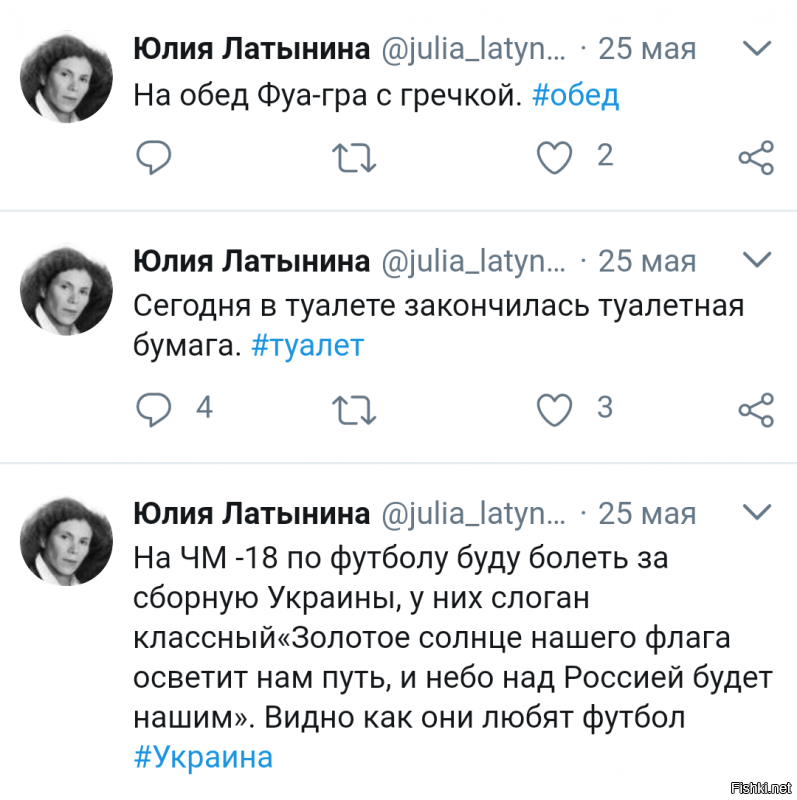Open the third tweet's dropdown menu
This screenshot has height=800, width=797.
756,511
